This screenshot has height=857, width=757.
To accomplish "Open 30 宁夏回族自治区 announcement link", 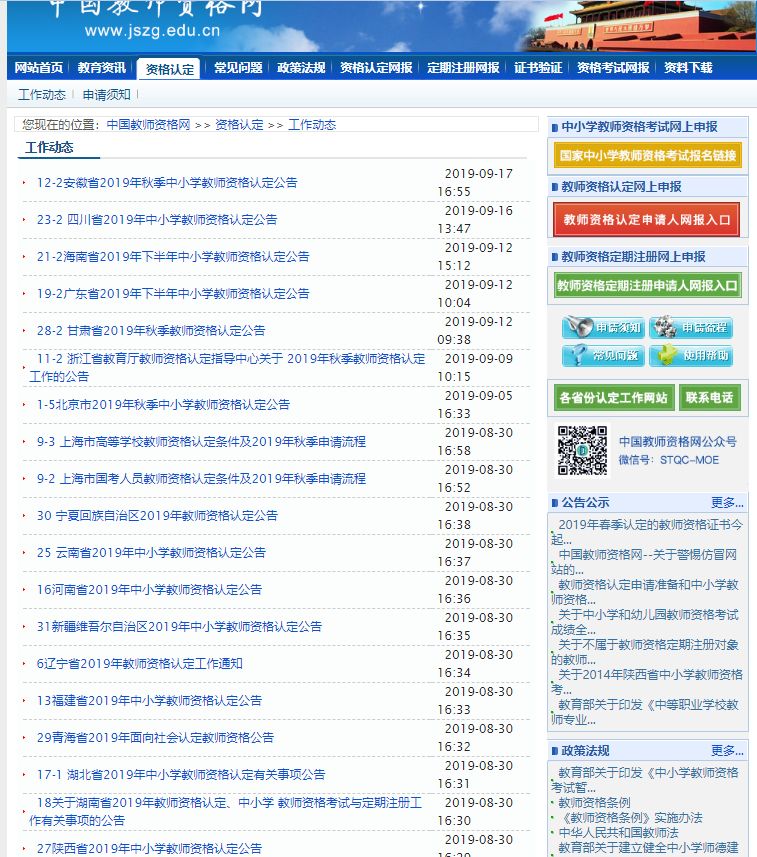I will [x=157, y=515].
